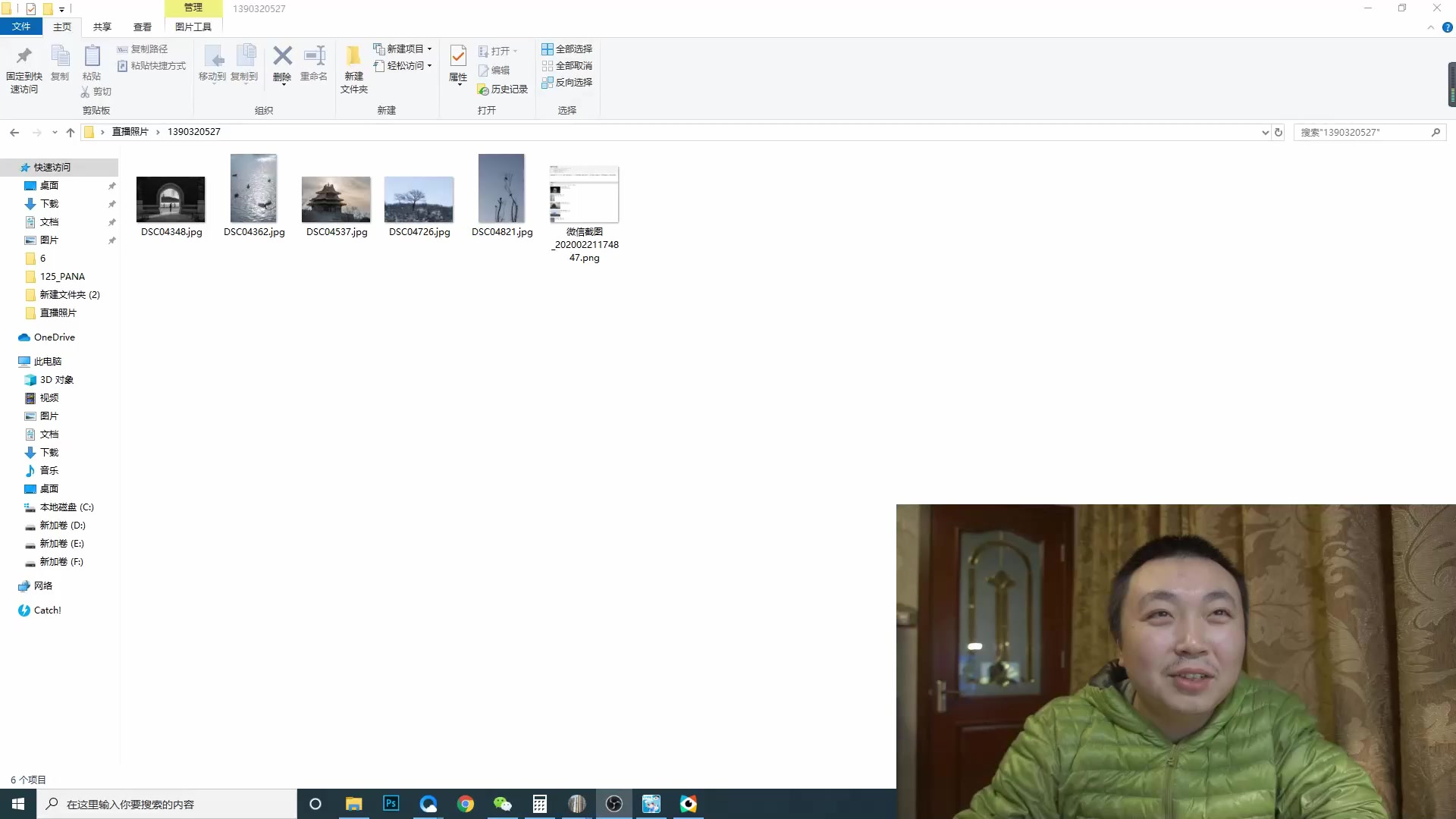Click the Delete (删除) X icon
Viewport: 1456px width, 819px height.
tap(282, 56)
